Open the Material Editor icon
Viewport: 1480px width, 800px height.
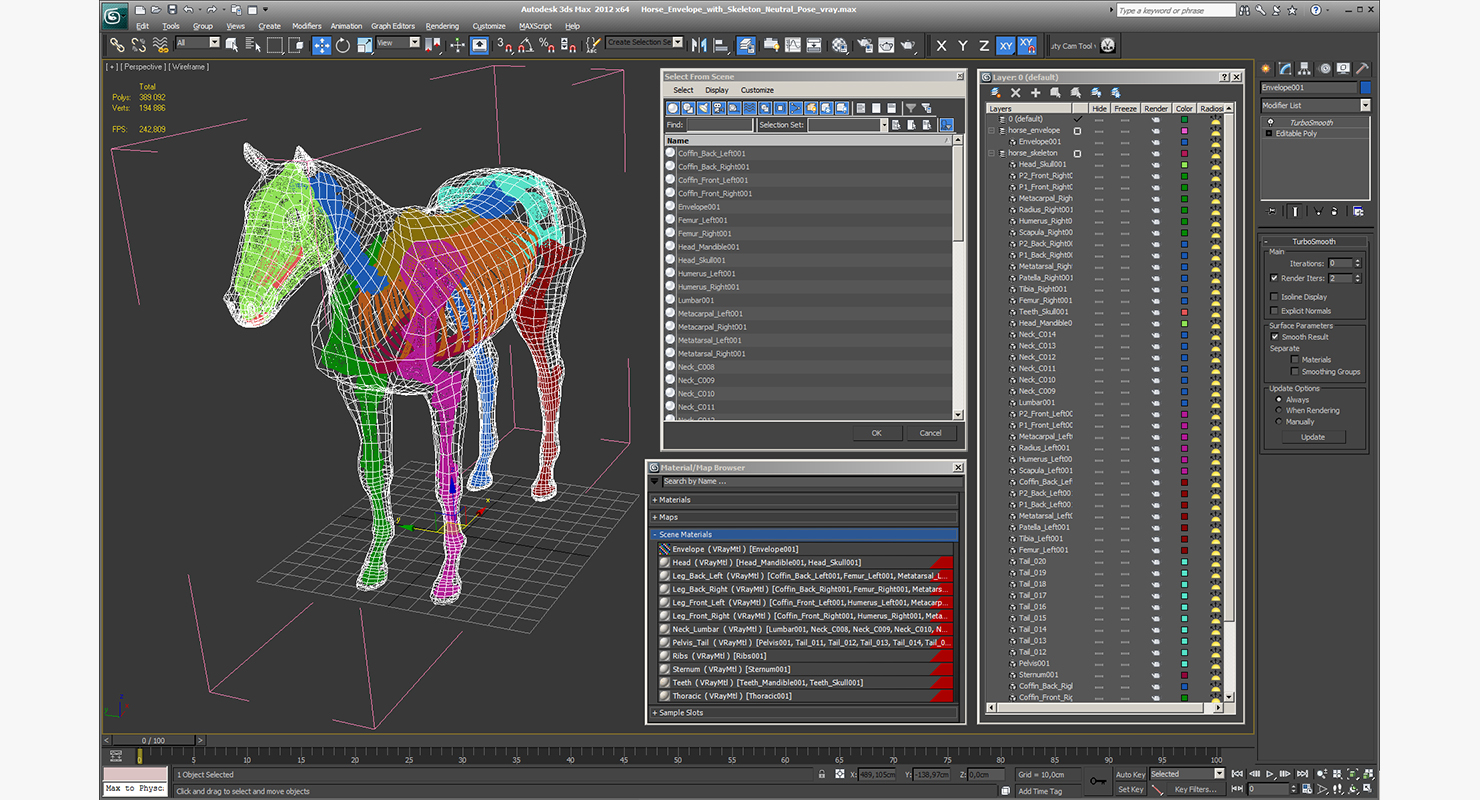click(x=839, y=45)
